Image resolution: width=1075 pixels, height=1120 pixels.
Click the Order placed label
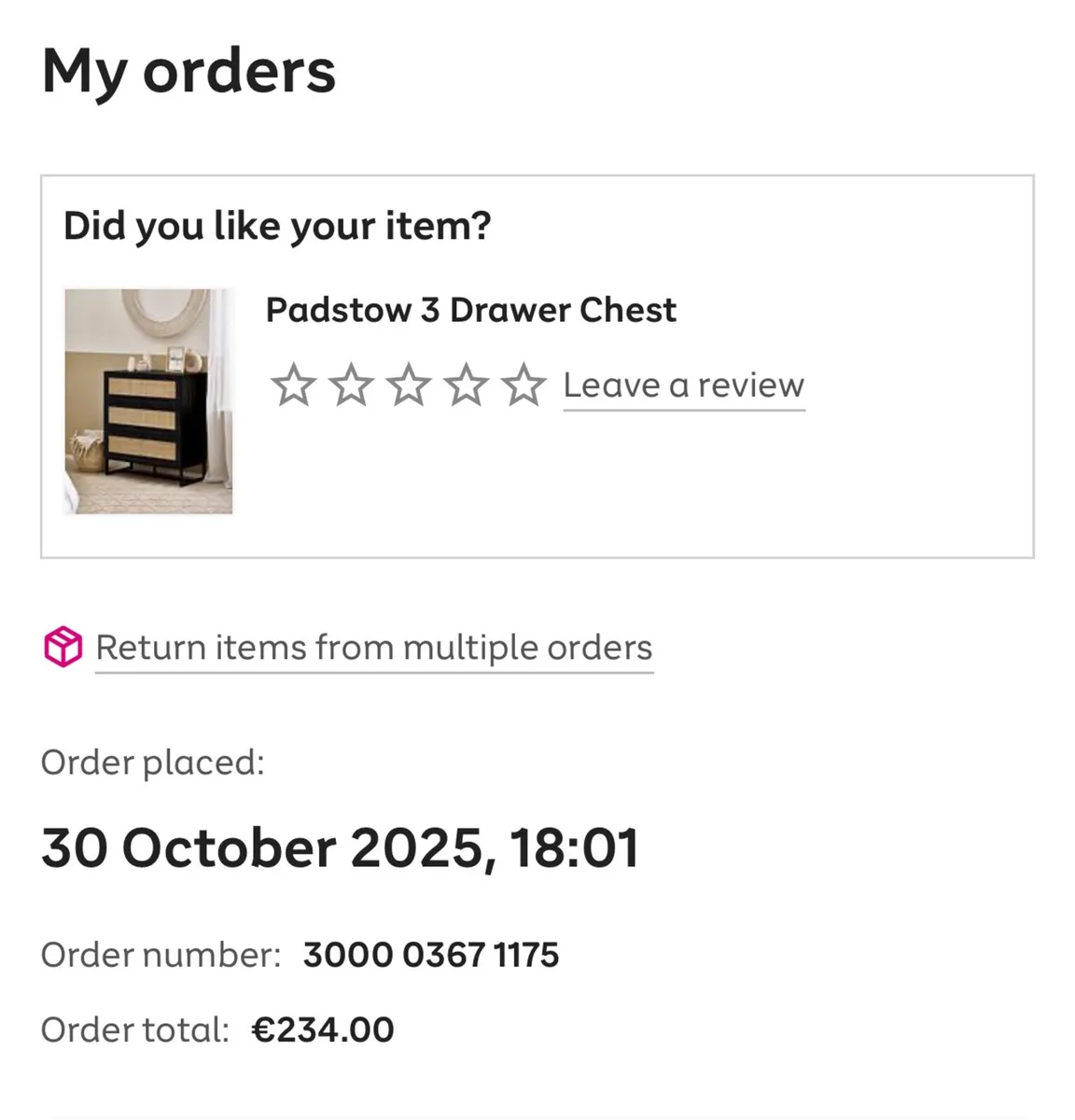[153, 763]
